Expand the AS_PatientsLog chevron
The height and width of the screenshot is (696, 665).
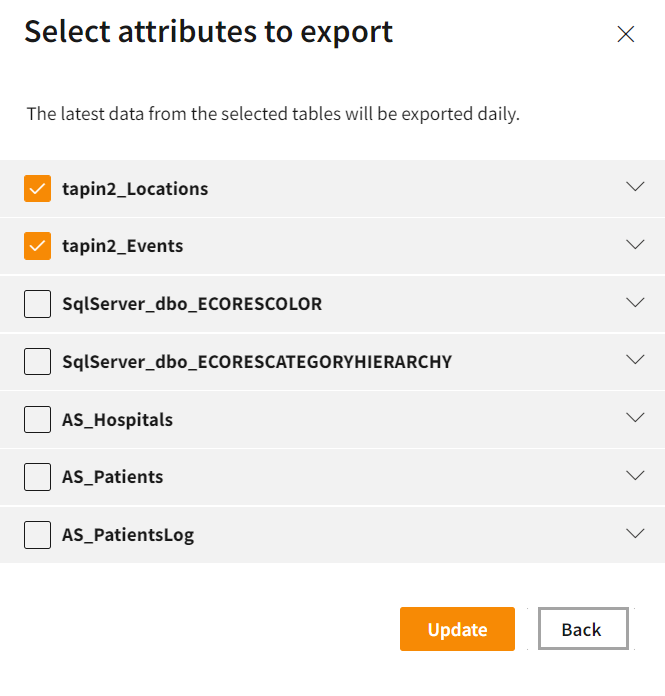[x=635, y=533]
